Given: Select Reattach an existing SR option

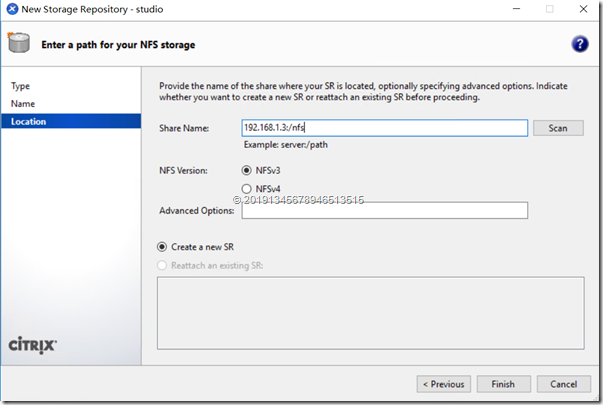Looking at the screenshot, I should click(163, 265).
